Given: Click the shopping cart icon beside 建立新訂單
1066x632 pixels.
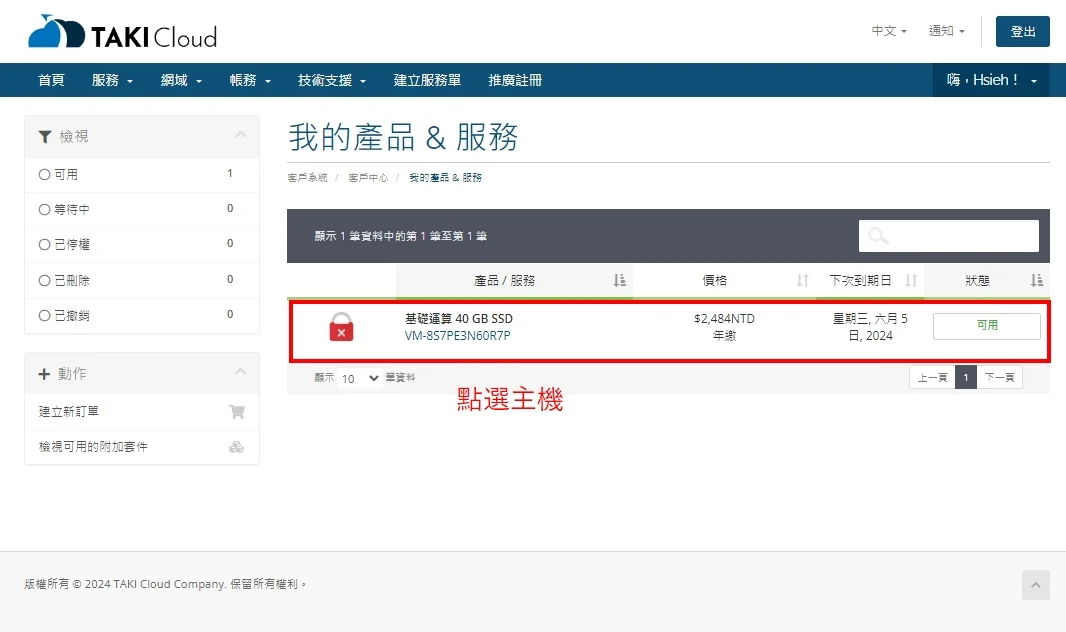Looking at the screenshot, I should click(237, 411).
